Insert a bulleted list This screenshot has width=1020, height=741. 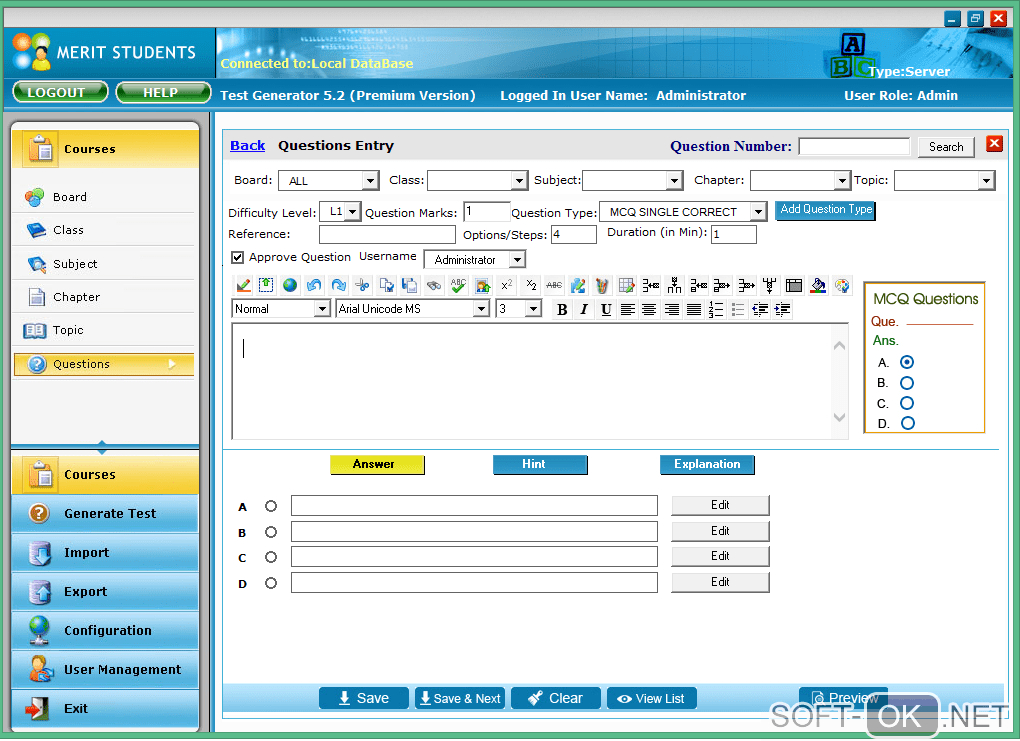coord(738,310)
